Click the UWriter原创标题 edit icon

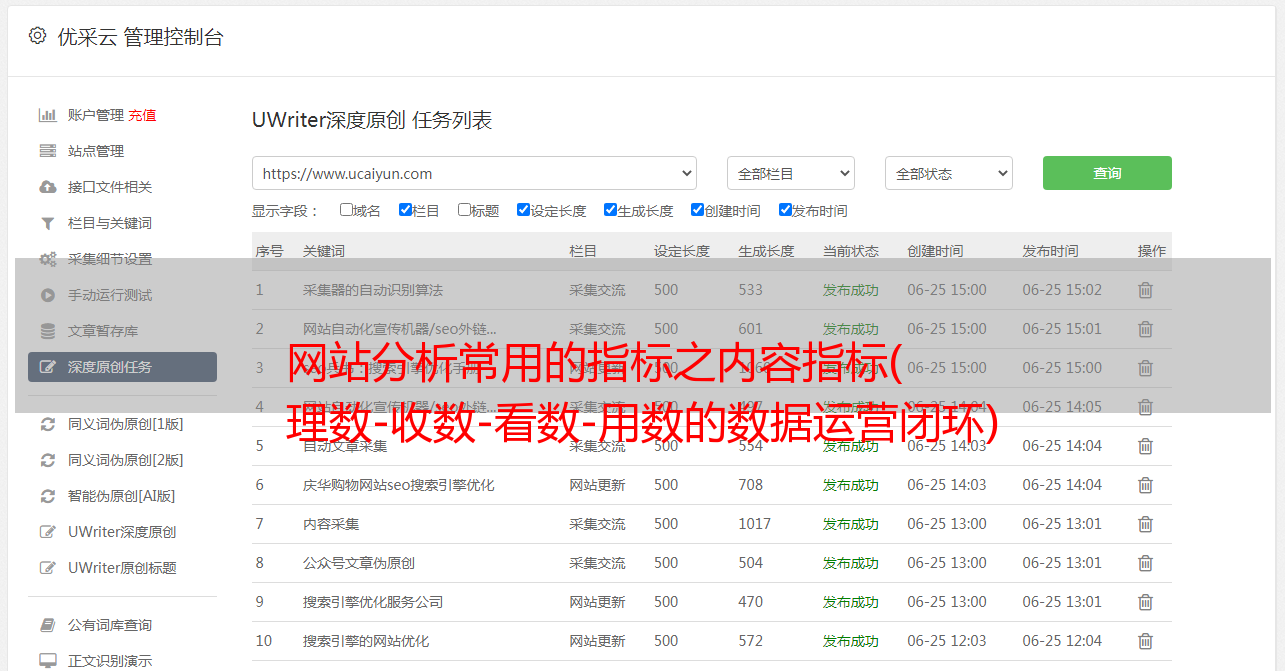47,568
